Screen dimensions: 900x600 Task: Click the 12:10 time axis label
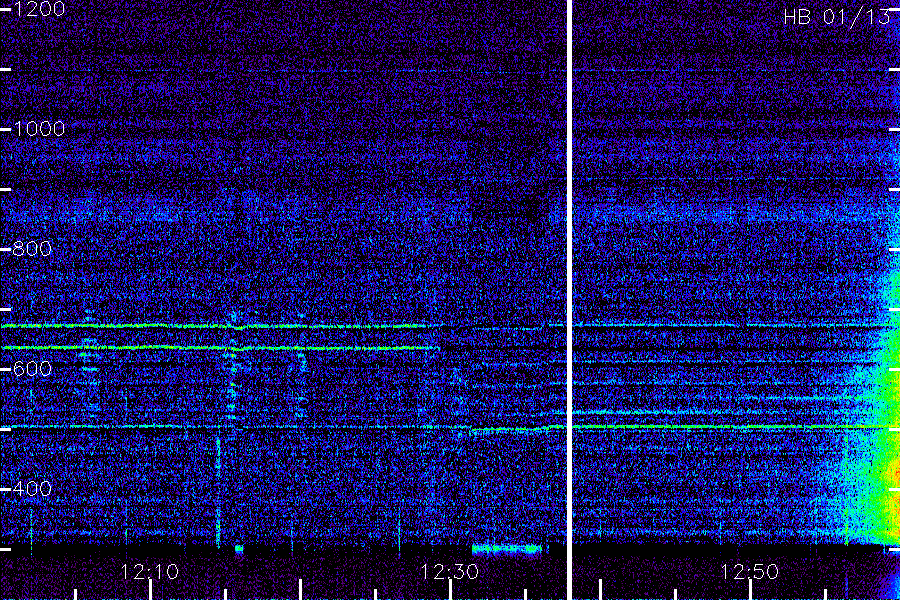[150, 572]
